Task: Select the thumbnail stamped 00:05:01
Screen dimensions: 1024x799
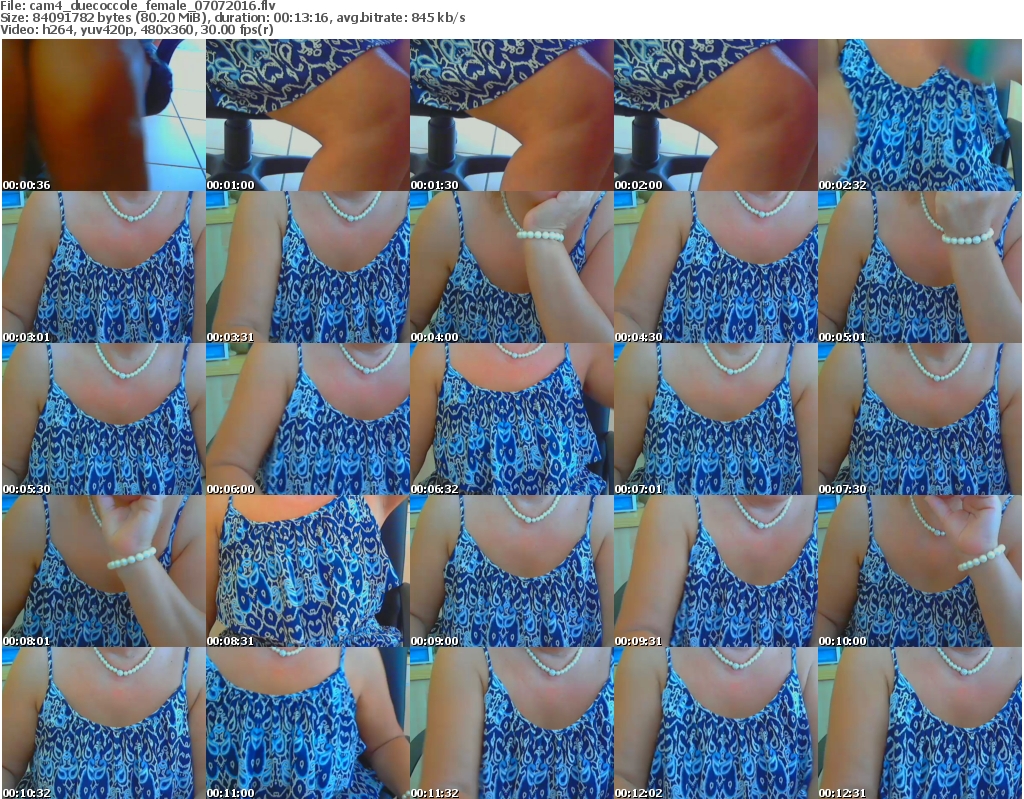Action: pyautogui.click(x=920, y=267)
